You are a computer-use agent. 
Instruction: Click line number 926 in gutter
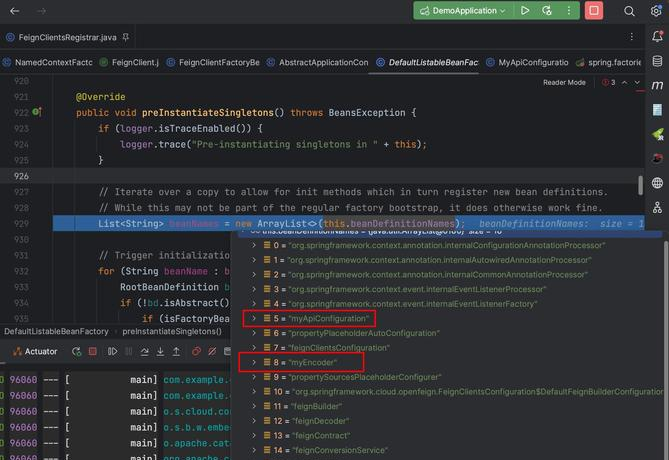pos(21,176)
